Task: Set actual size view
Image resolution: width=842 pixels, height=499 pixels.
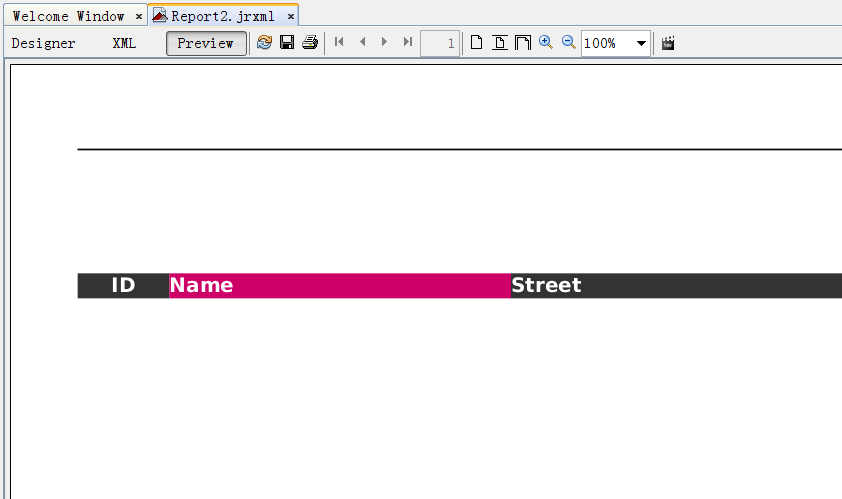Action: click(x=476, y=42)
